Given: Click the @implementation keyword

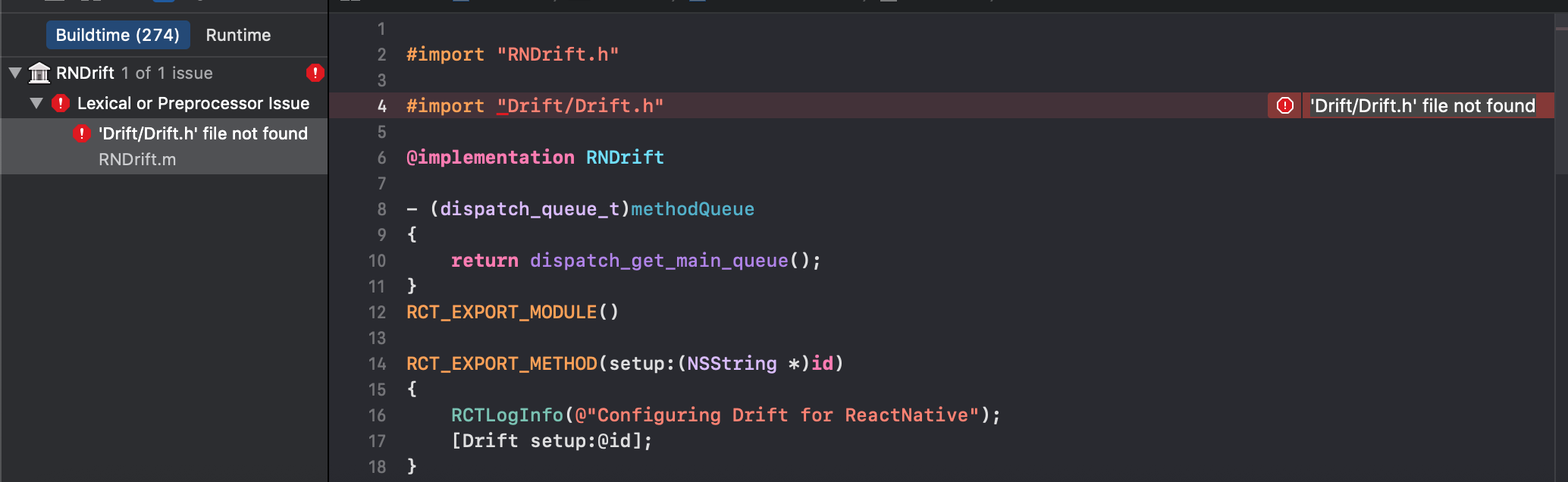Looking at the screenshot, I should (491, 158).
